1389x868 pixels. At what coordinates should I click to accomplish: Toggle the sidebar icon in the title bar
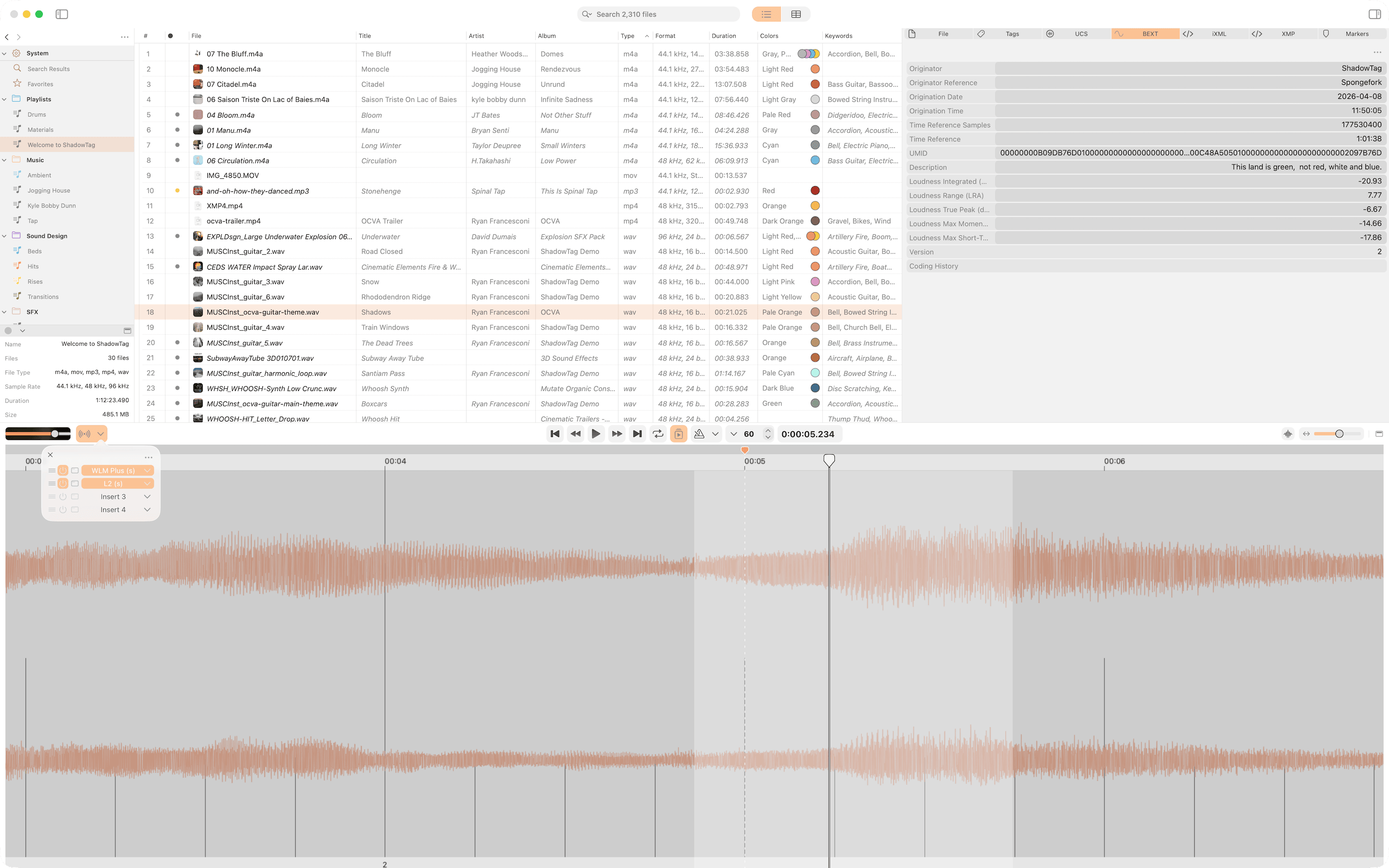[62, 14]
